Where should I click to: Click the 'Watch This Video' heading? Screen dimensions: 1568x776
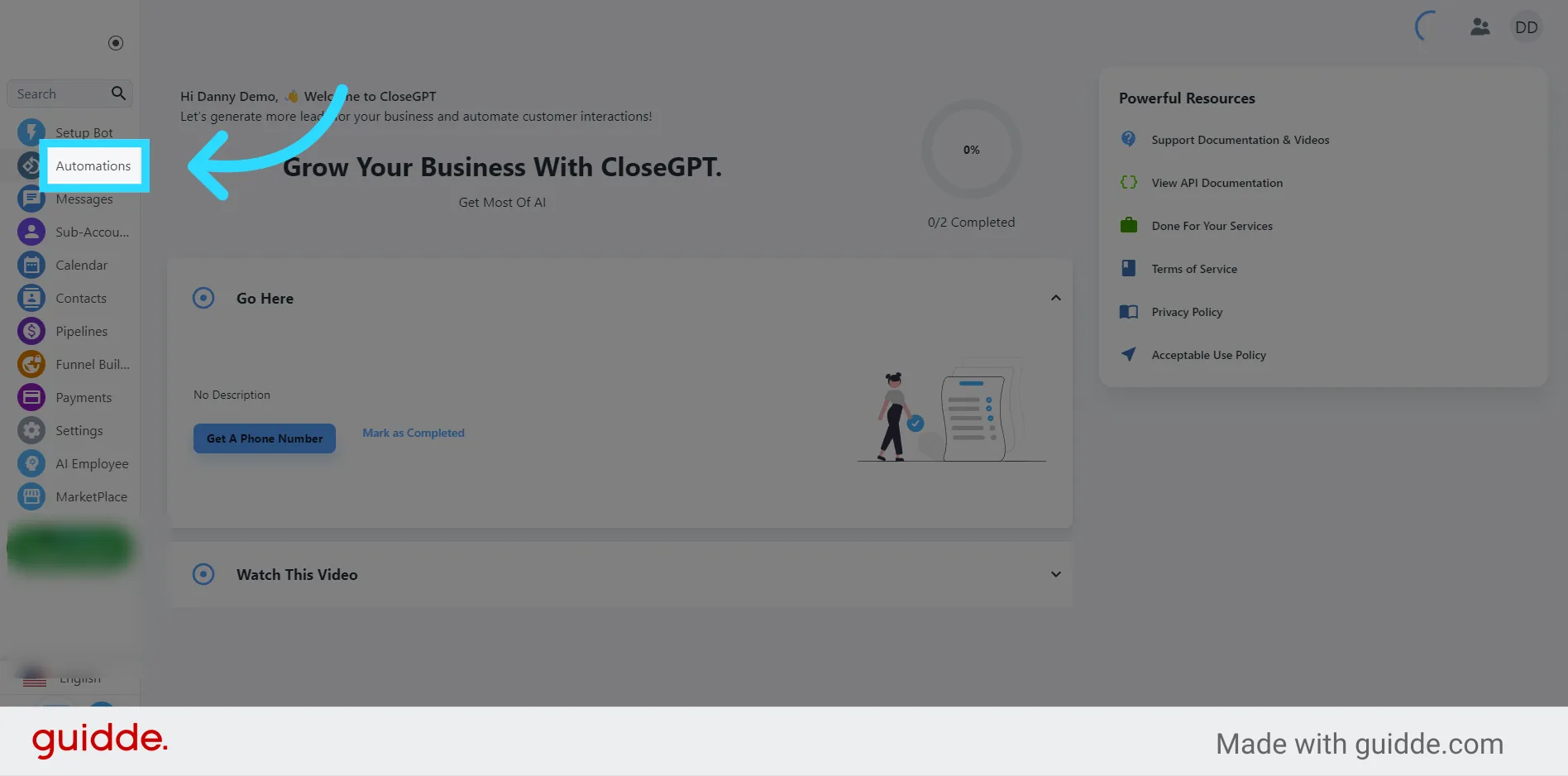[x=297, y=574]
